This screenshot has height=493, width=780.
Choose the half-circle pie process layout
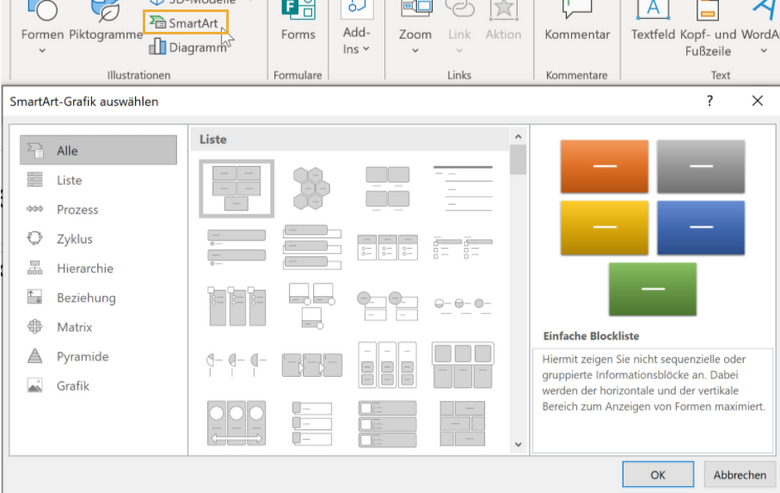point(236,365)
